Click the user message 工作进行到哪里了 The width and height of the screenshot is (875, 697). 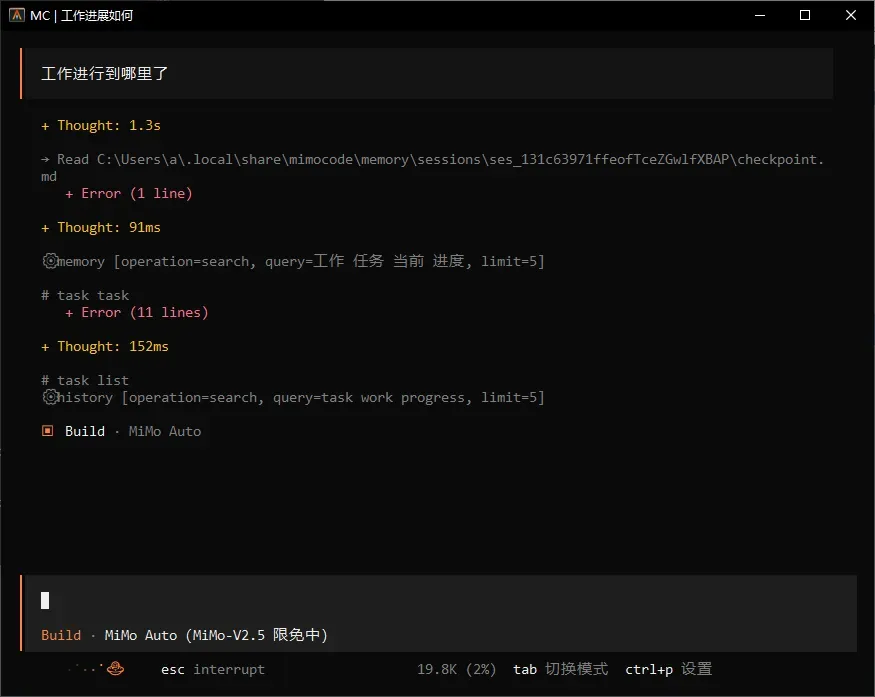(104, 74)
